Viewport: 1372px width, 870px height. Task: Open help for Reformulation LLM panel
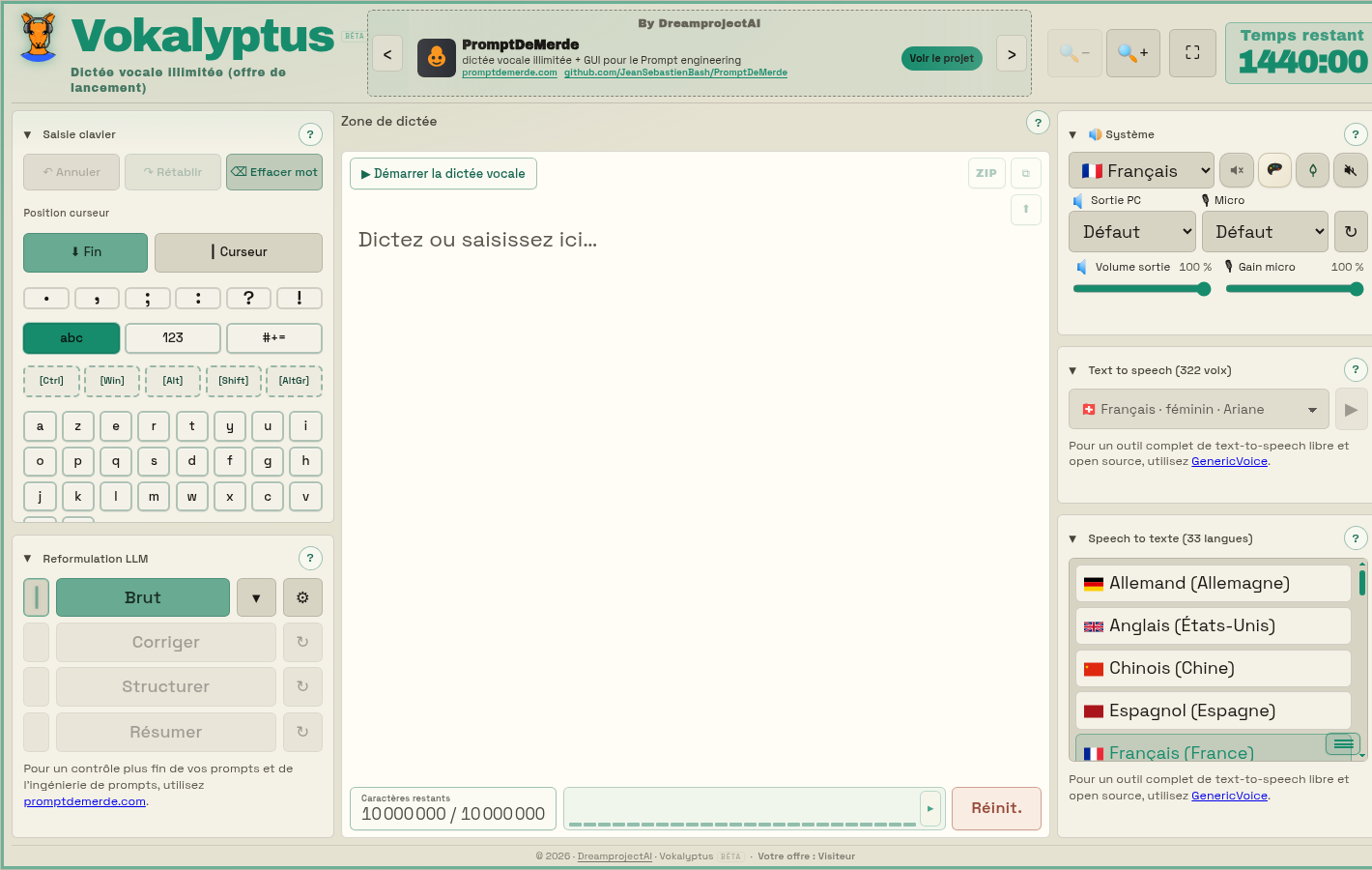[x=310, y=558]
